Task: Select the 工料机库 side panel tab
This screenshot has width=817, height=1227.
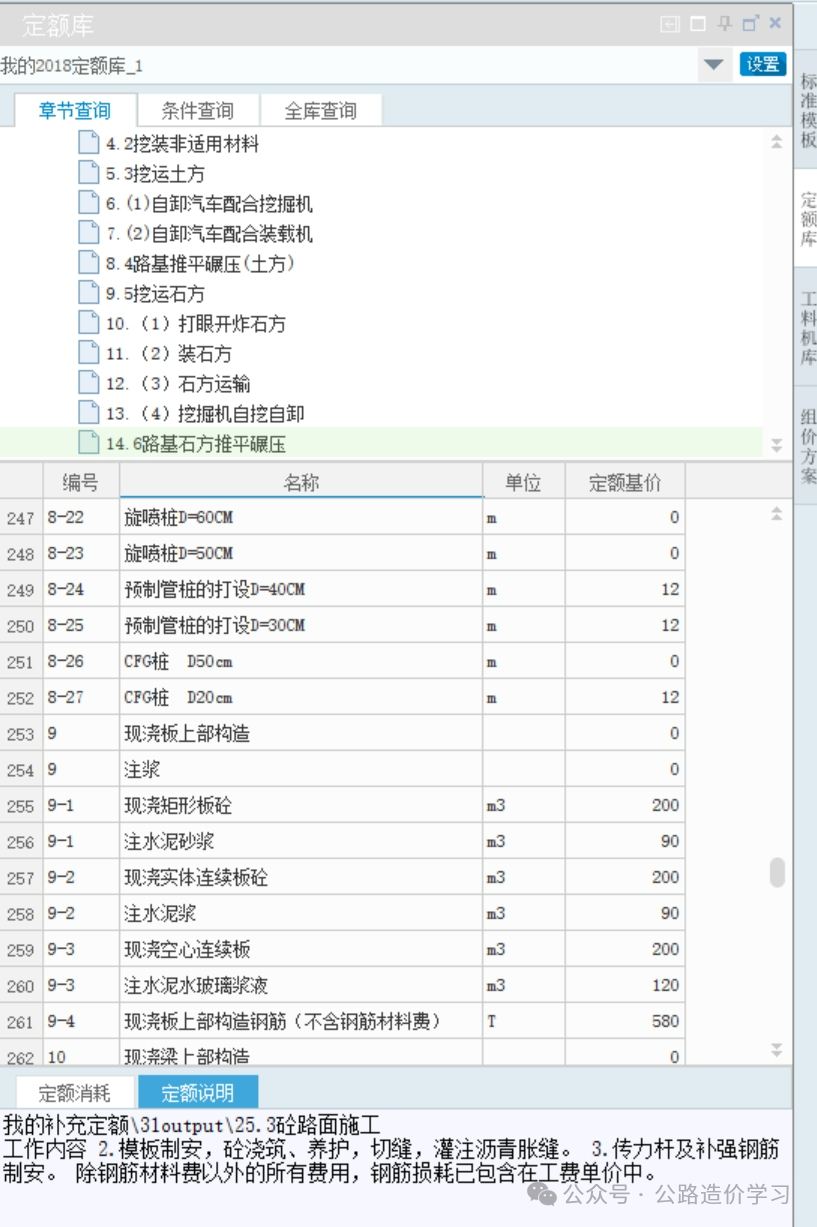Action: click(x=807, y=329)
